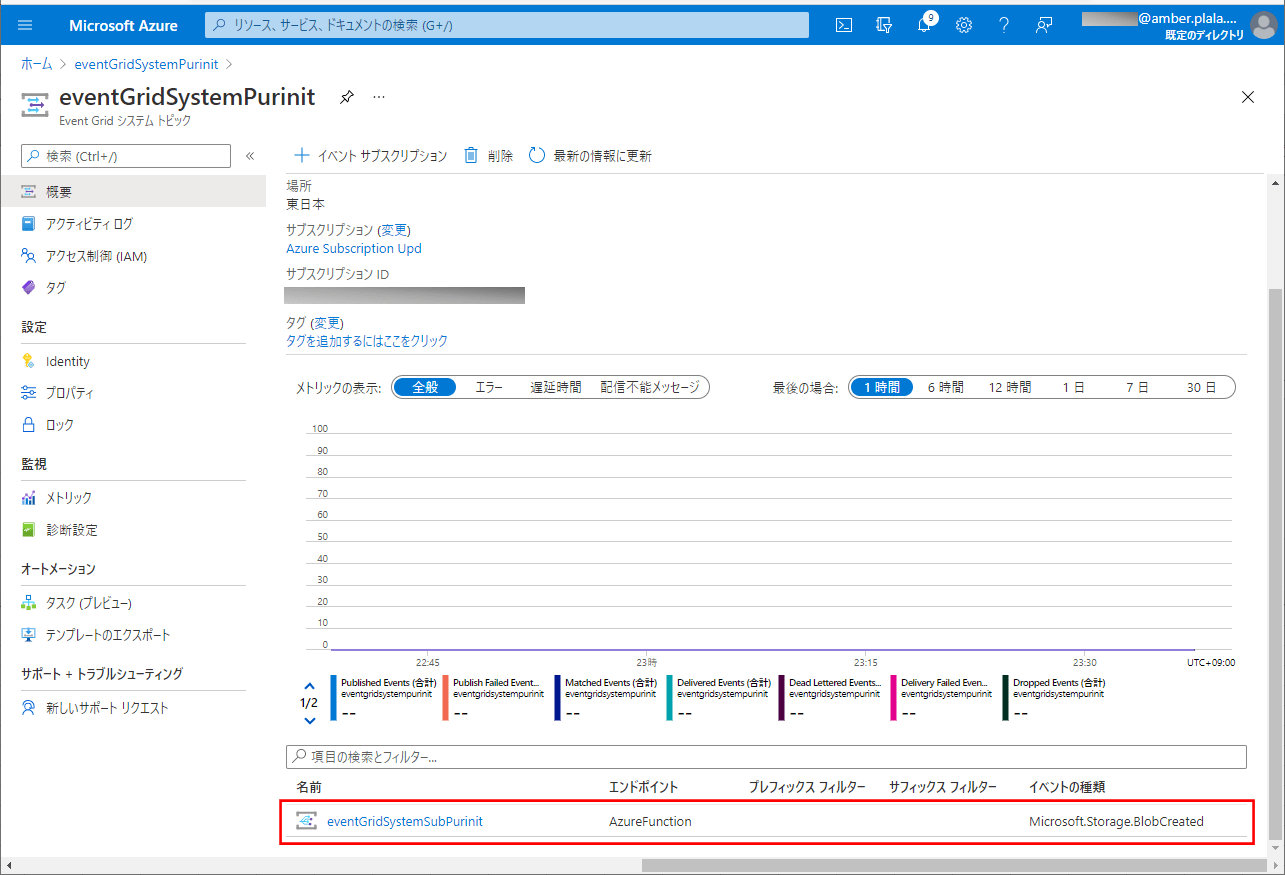Click the 項目の検索とフィルター search field

[766, 757]
